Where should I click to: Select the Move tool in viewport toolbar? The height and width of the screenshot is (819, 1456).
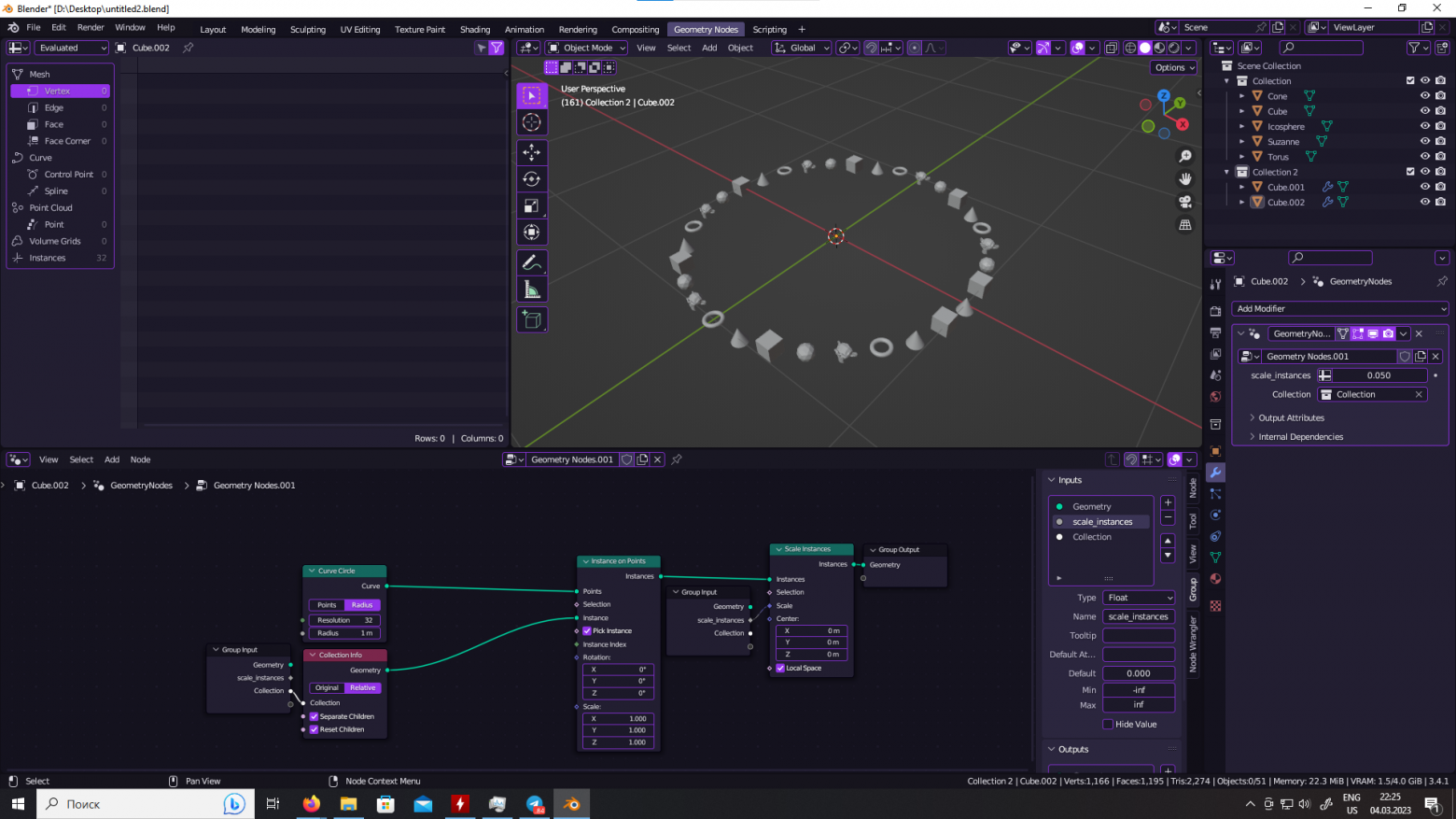[532, 152]
